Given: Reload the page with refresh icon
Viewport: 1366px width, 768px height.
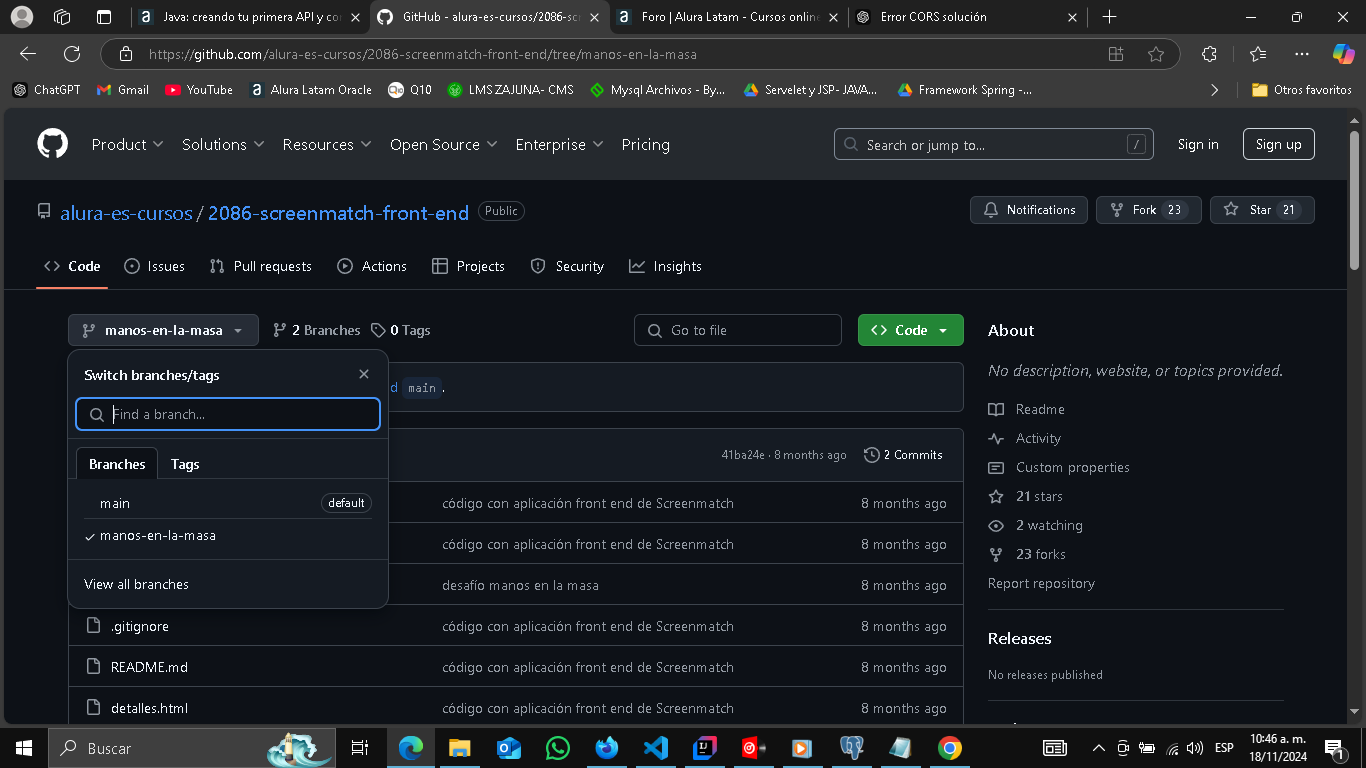Looking at the screenshot, I should coord(72,54).
